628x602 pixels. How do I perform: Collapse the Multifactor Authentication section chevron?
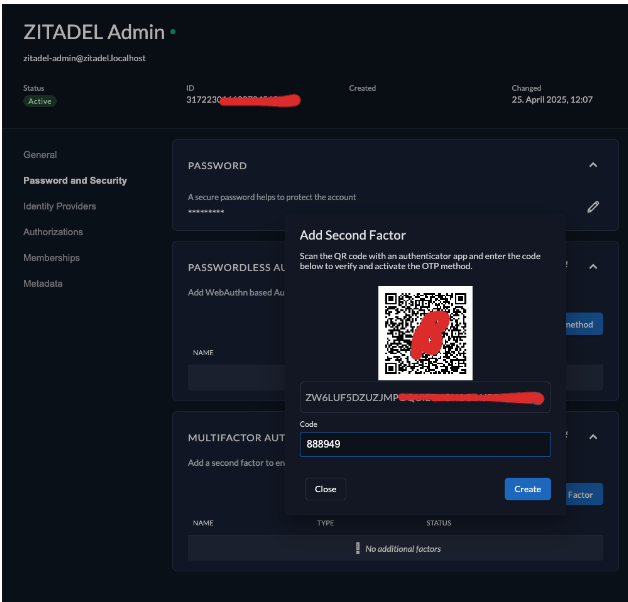coord(593,437)
